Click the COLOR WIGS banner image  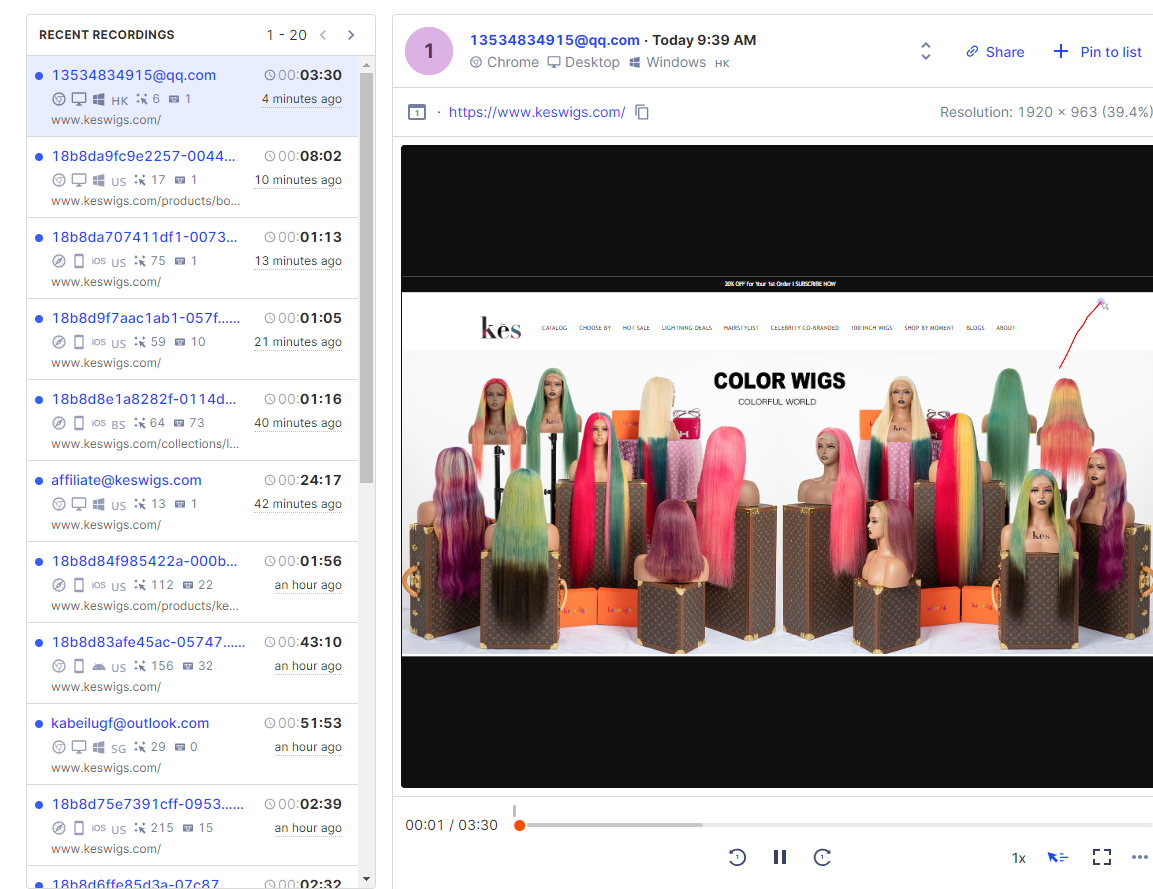pos(777,504)
